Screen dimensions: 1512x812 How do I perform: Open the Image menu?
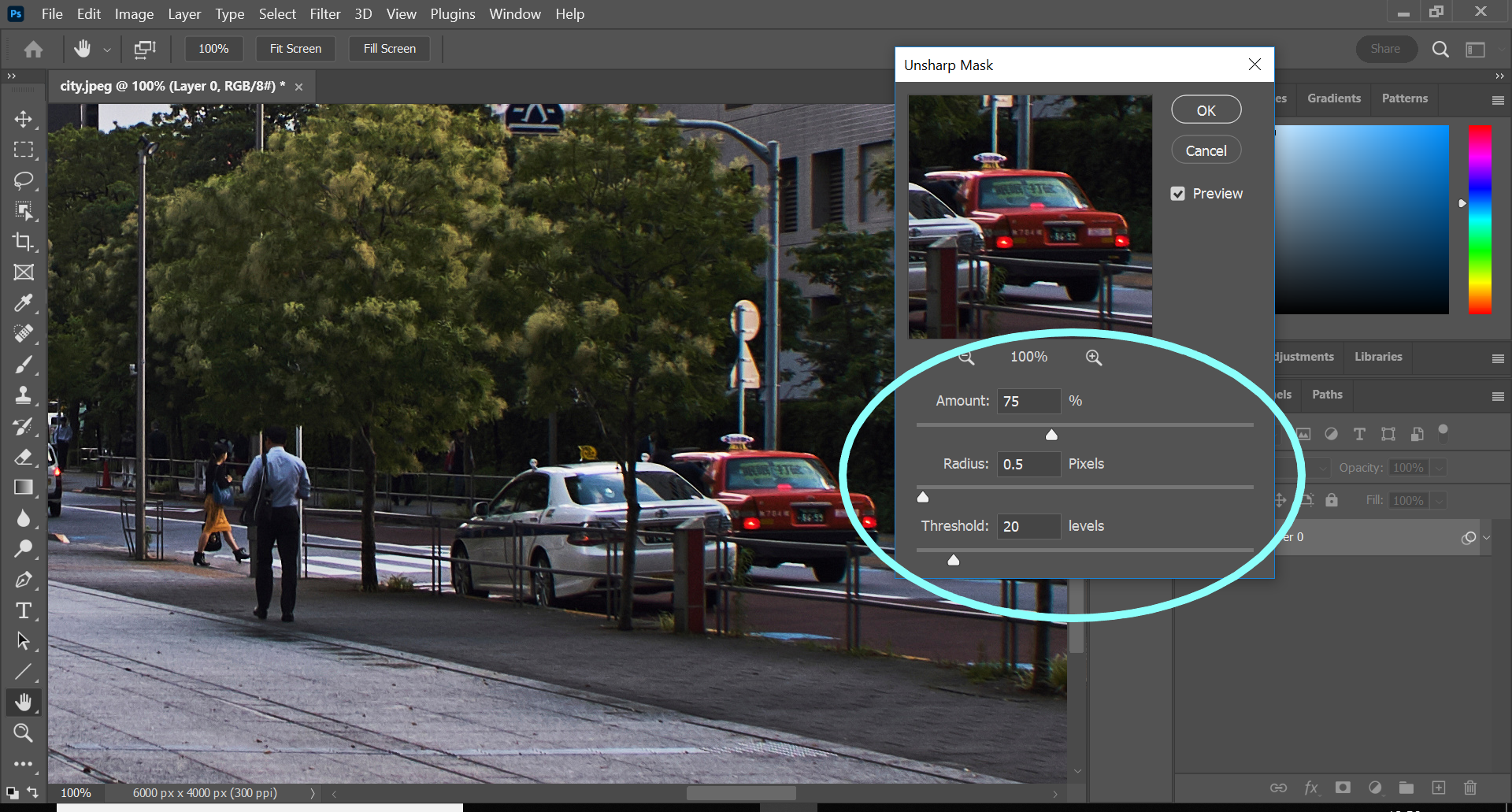(x=134, y=14)
